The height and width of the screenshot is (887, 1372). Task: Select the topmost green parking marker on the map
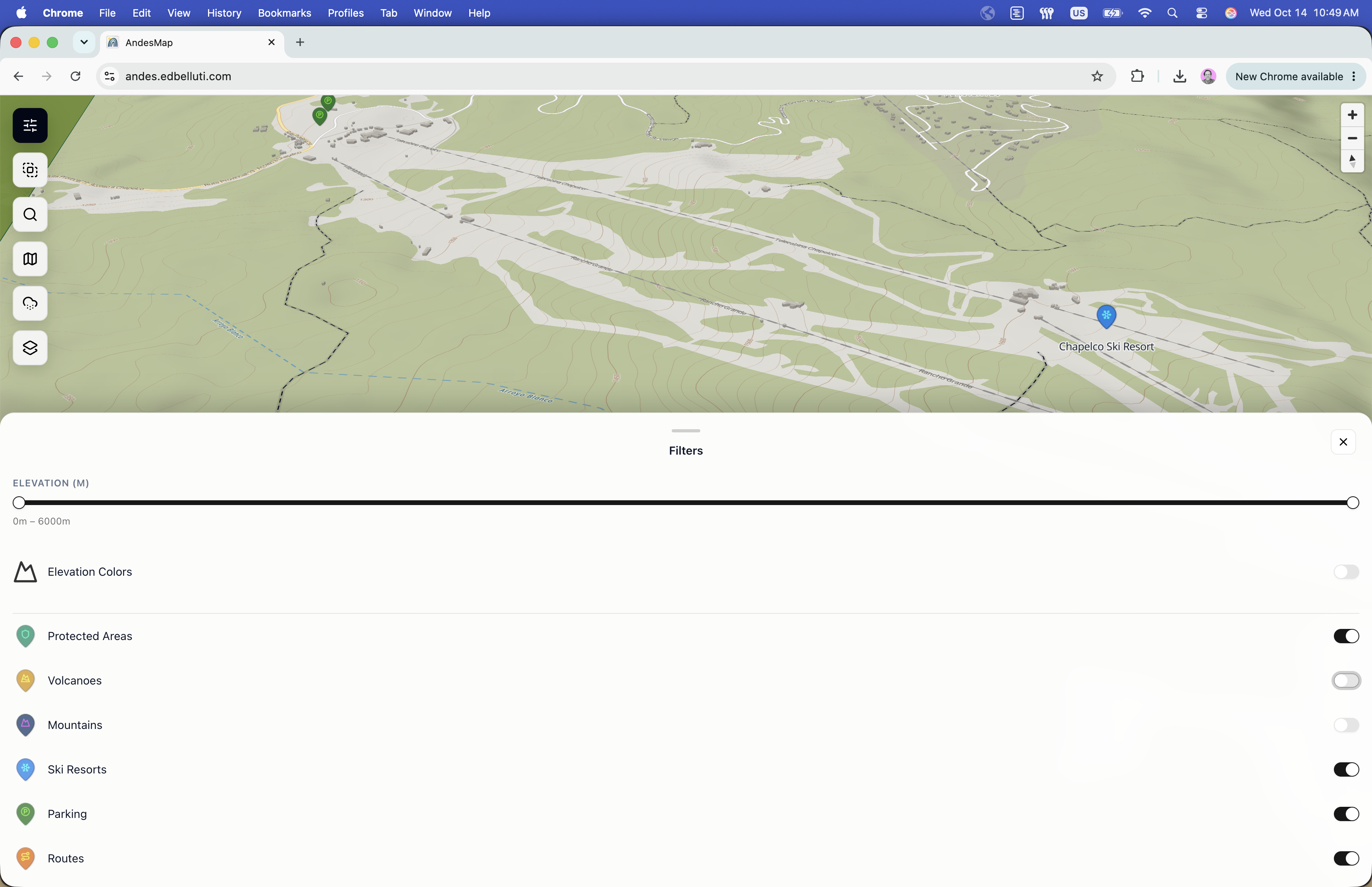pyautogui.click(x=328, y=102)
